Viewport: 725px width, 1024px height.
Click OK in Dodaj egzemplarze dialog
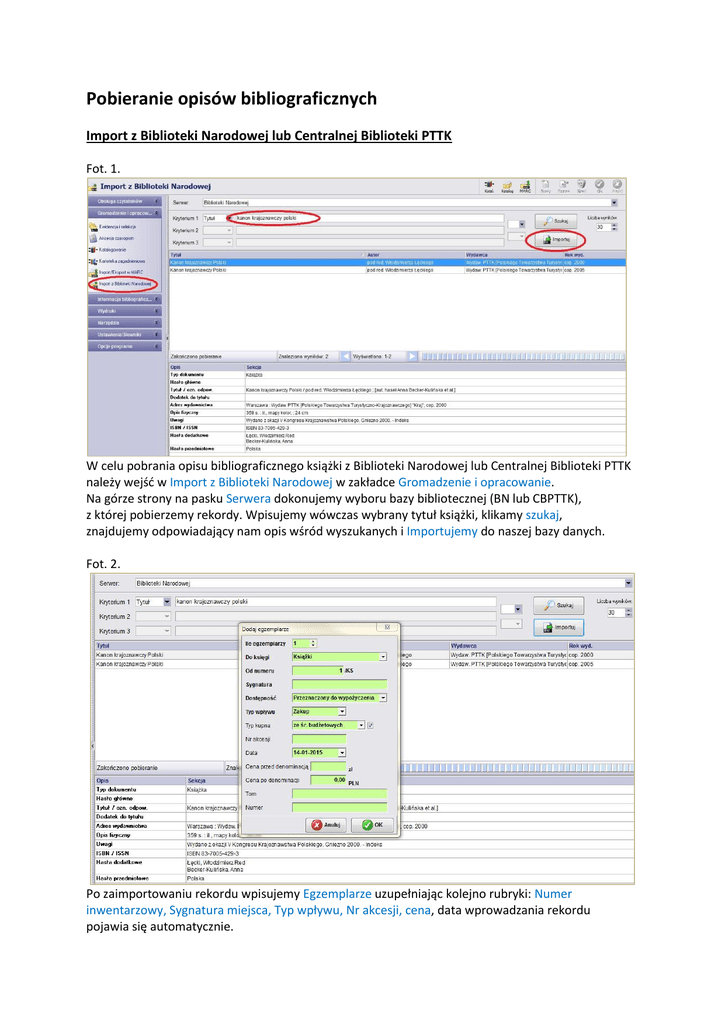(373, 825)
